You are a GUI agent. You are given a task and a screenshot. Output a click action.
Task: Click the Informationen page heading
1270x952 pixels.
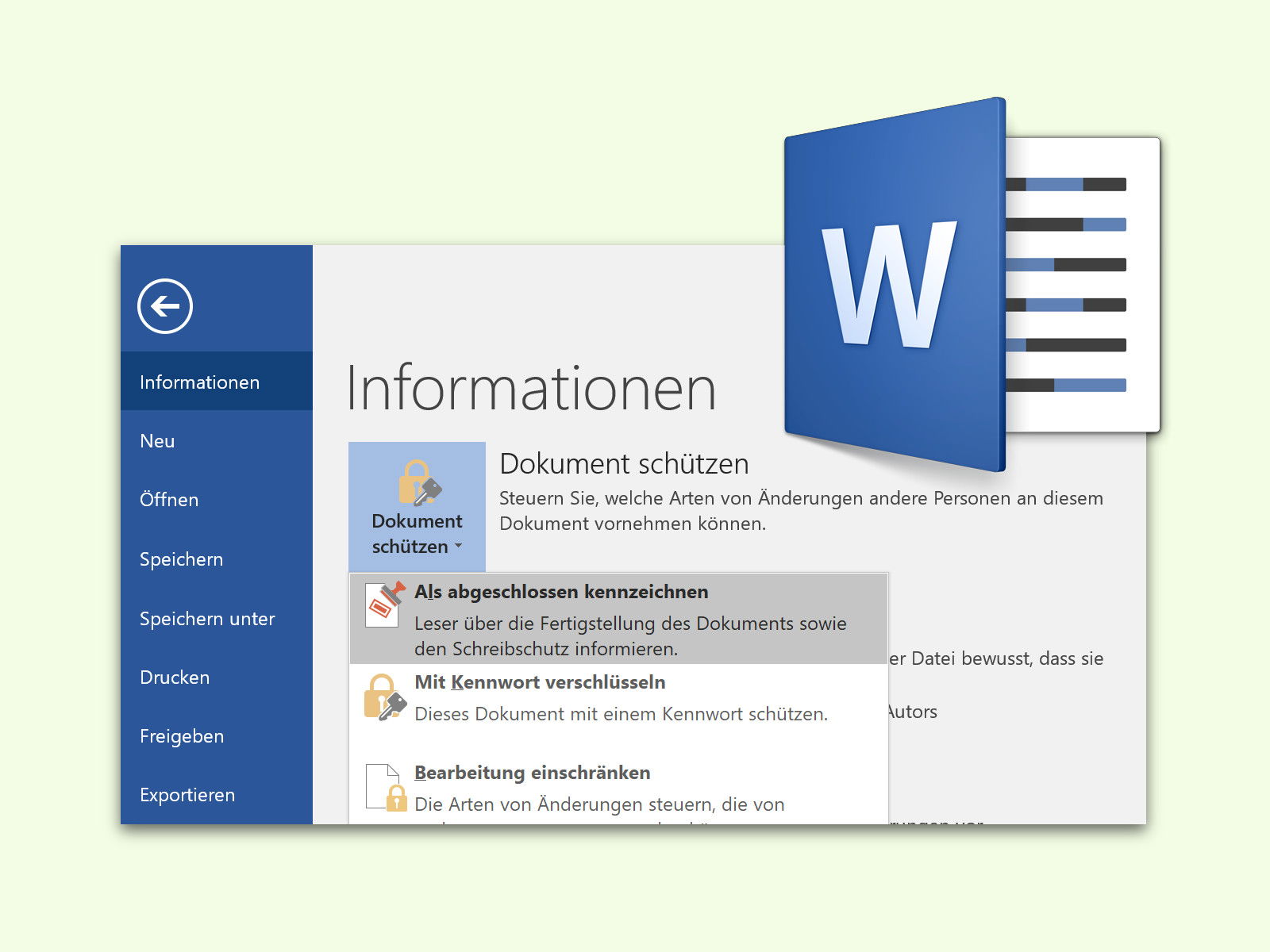click(x=531, y=388)
